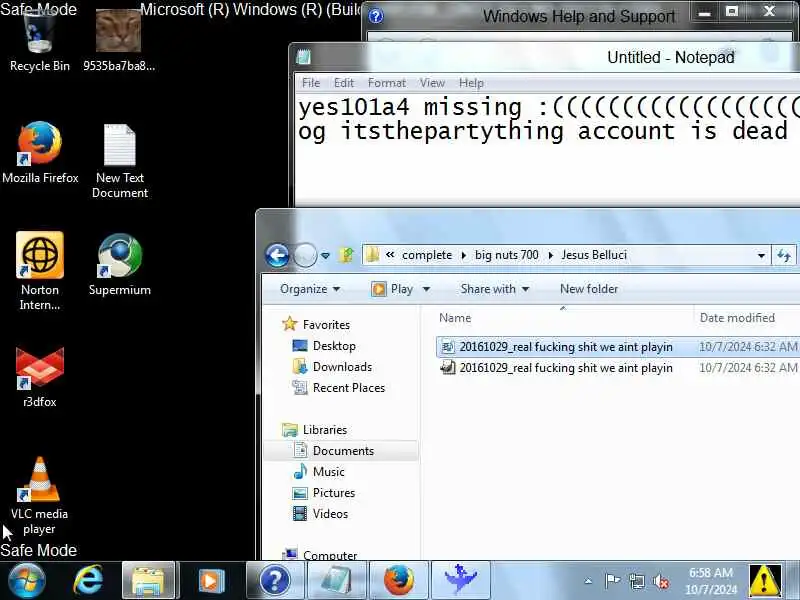The image size is (800, 600).
Task: Click the yellow warning icon in tray
Action: 764,581
